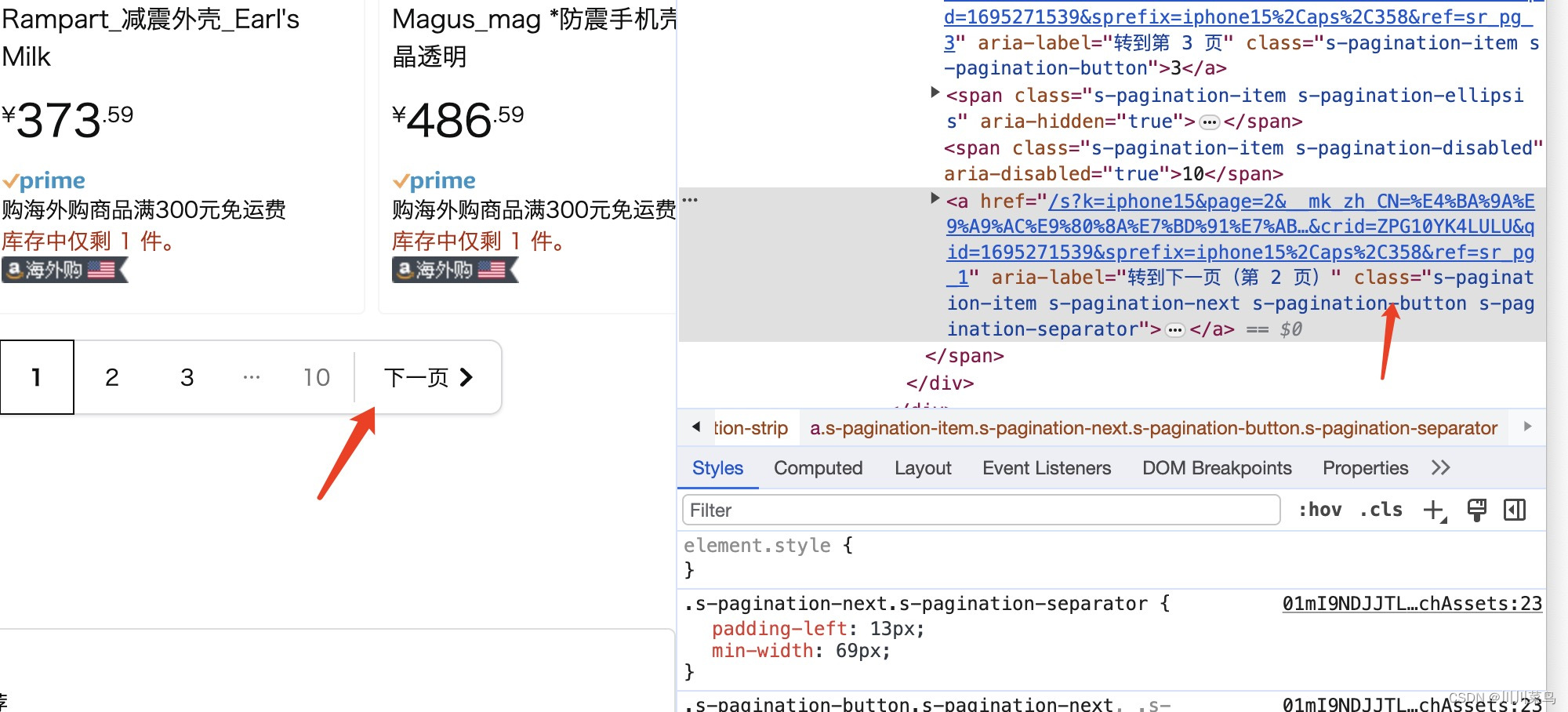Toggle the .cls element classes option
Image resolution: width=1568 pixels, height=712 pixels.
[1381, 510]
